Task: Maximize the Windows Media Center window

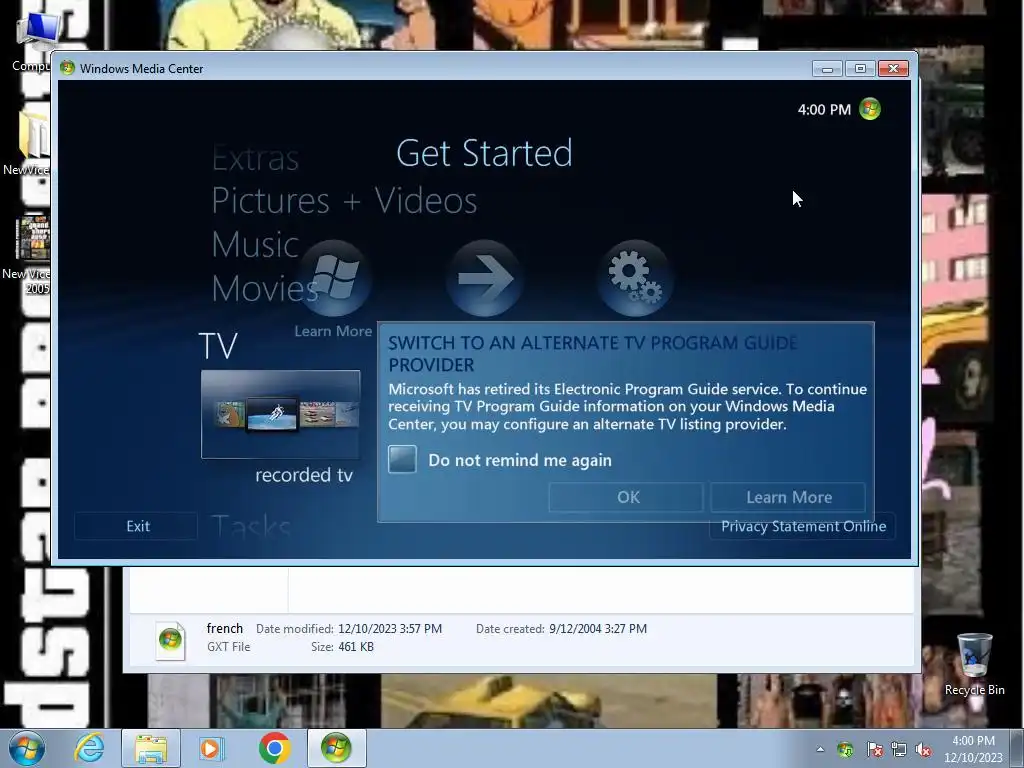Action: (860, 69)
